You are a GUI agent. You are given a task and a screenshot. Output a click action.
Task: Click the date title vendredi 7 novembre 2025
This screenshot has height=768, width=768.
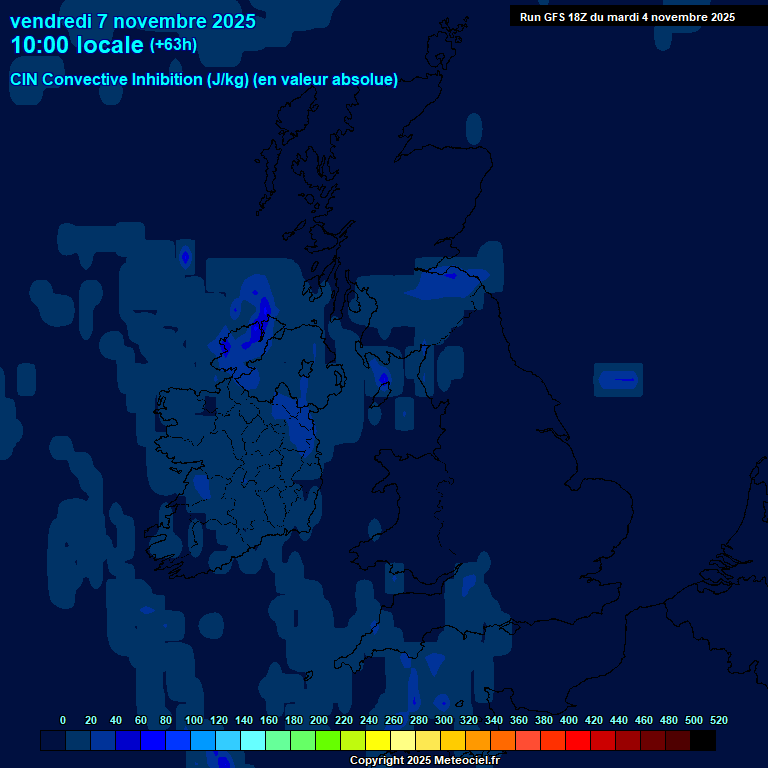coord(132,21)
